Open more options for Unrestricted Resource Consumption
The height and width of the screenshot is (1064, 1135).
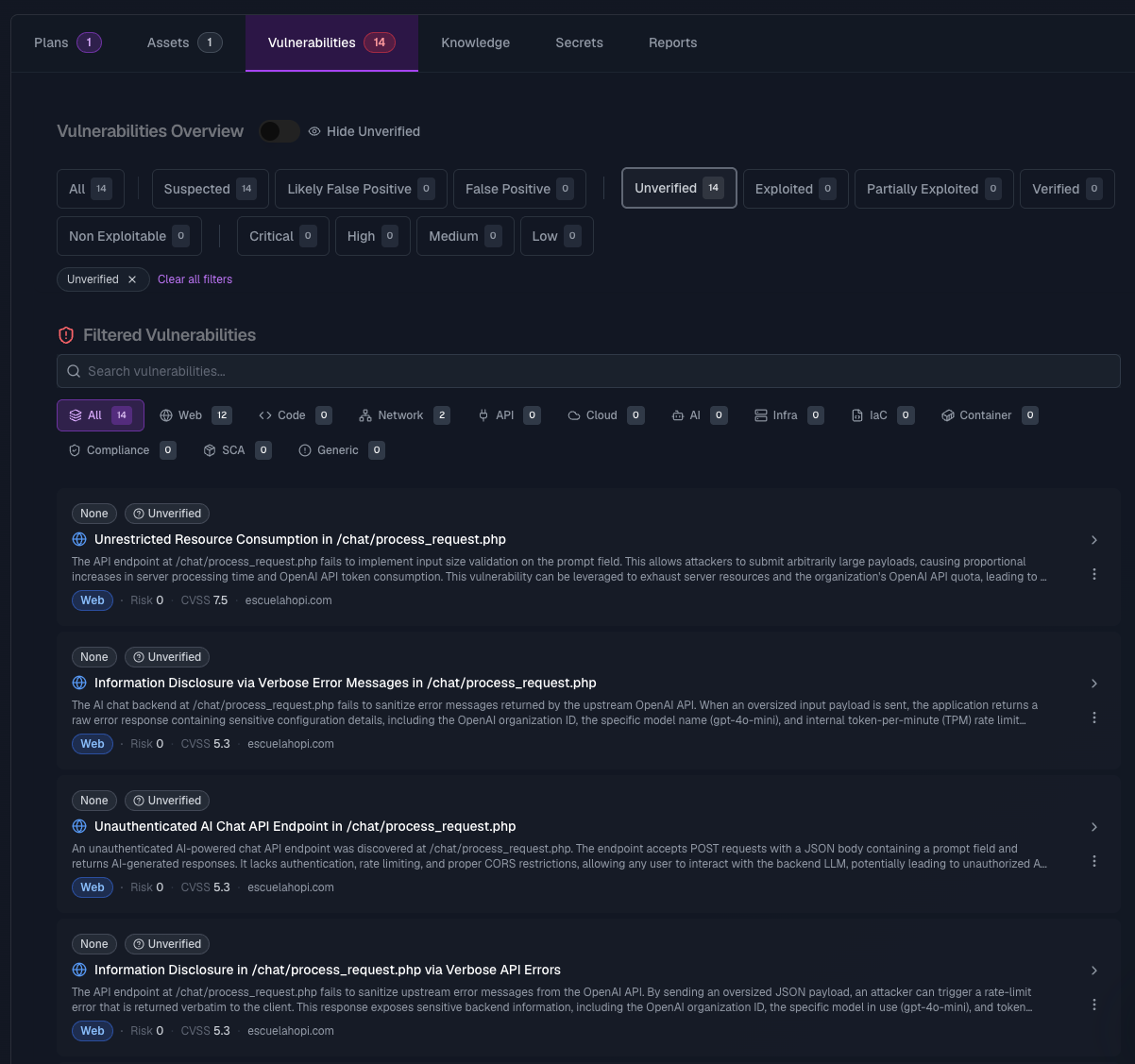tap(1094, 574)
